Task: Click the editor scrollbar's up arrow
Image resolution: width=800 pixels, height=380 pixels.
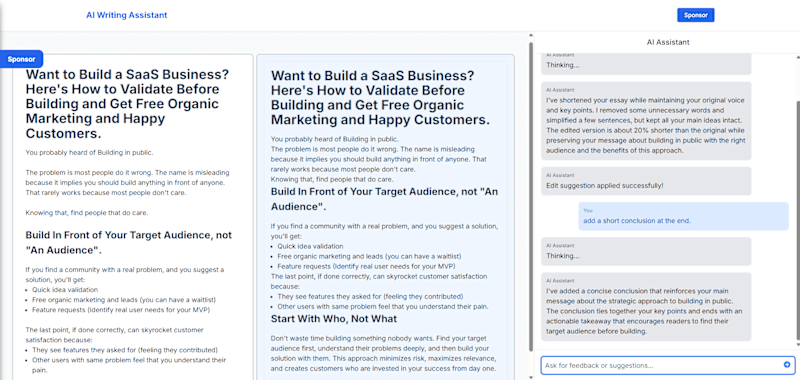Action: (x=531, y=36)
